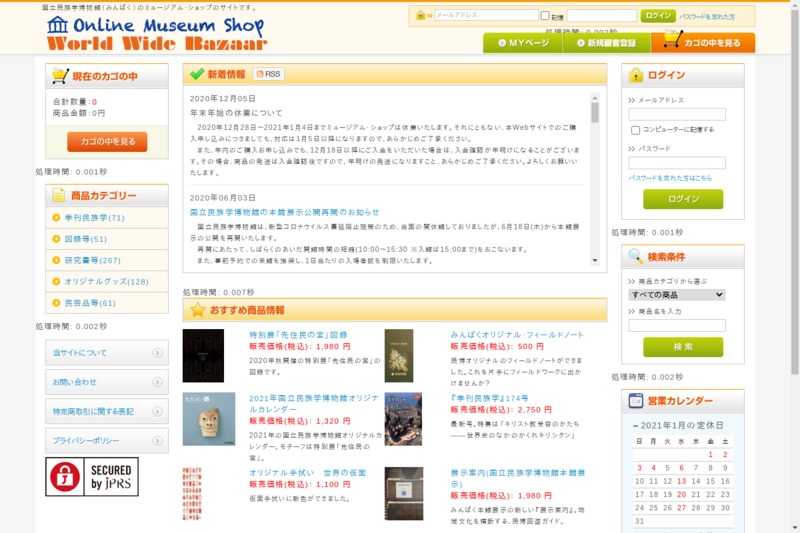Click the news panel vertical scrollbar
Image resolution: width=800 pixels, height=533 pixels.
pyautogui.click(x=595, y=180)
